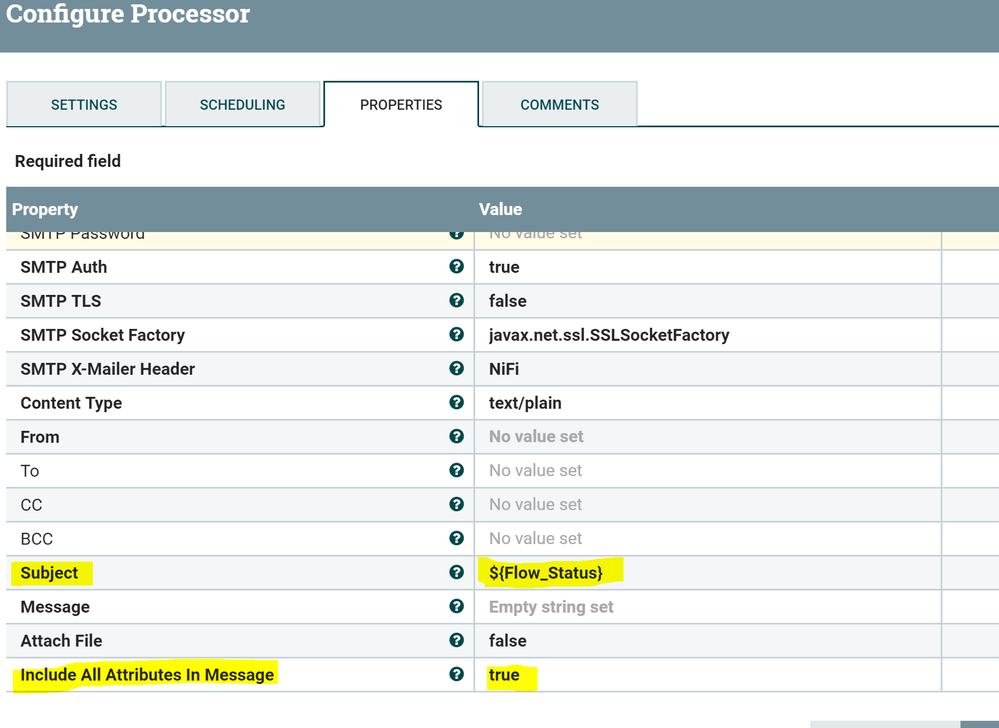The height and width of the screenshot is (728, 999).
Task: Set a value for the From property
Action: coord(536,437)
